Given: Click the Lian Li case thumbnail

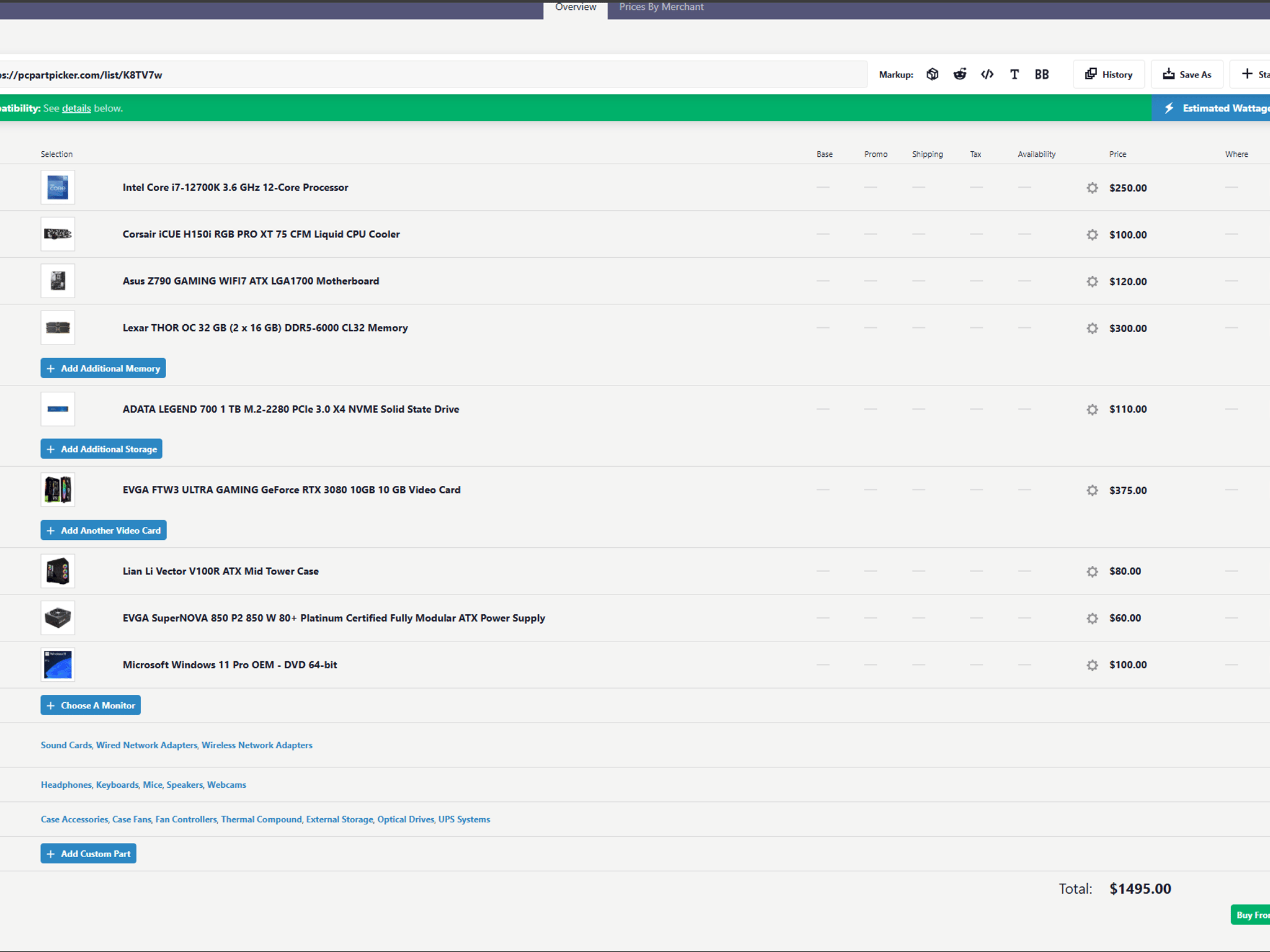Looking at the screenshot, I should [58, 571].
